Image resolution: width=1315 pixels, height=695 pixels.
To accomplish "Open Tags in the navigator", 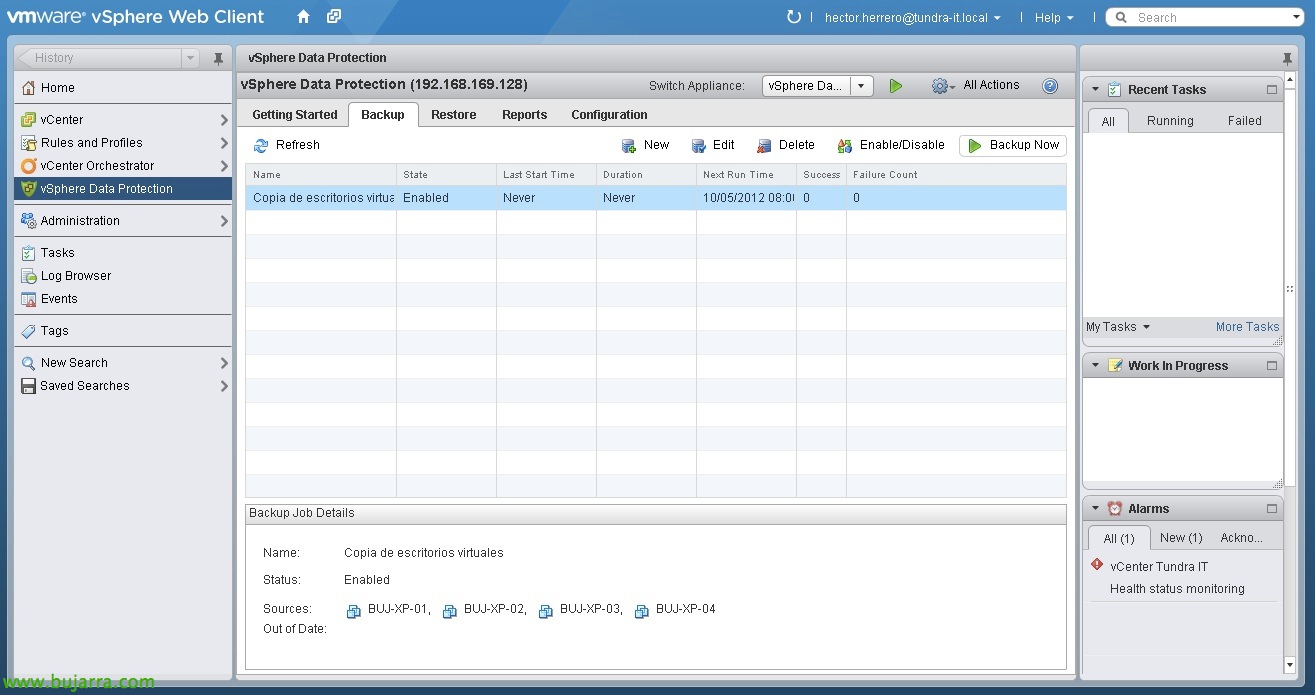I will point(123,331).
